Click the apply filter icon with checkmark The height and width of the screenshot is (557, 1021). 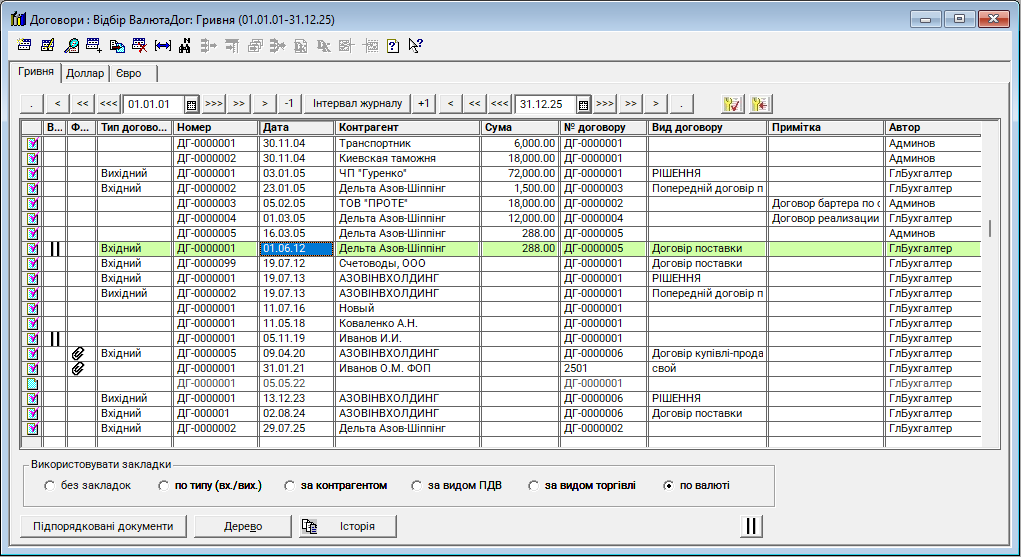[x=732, y=103]
